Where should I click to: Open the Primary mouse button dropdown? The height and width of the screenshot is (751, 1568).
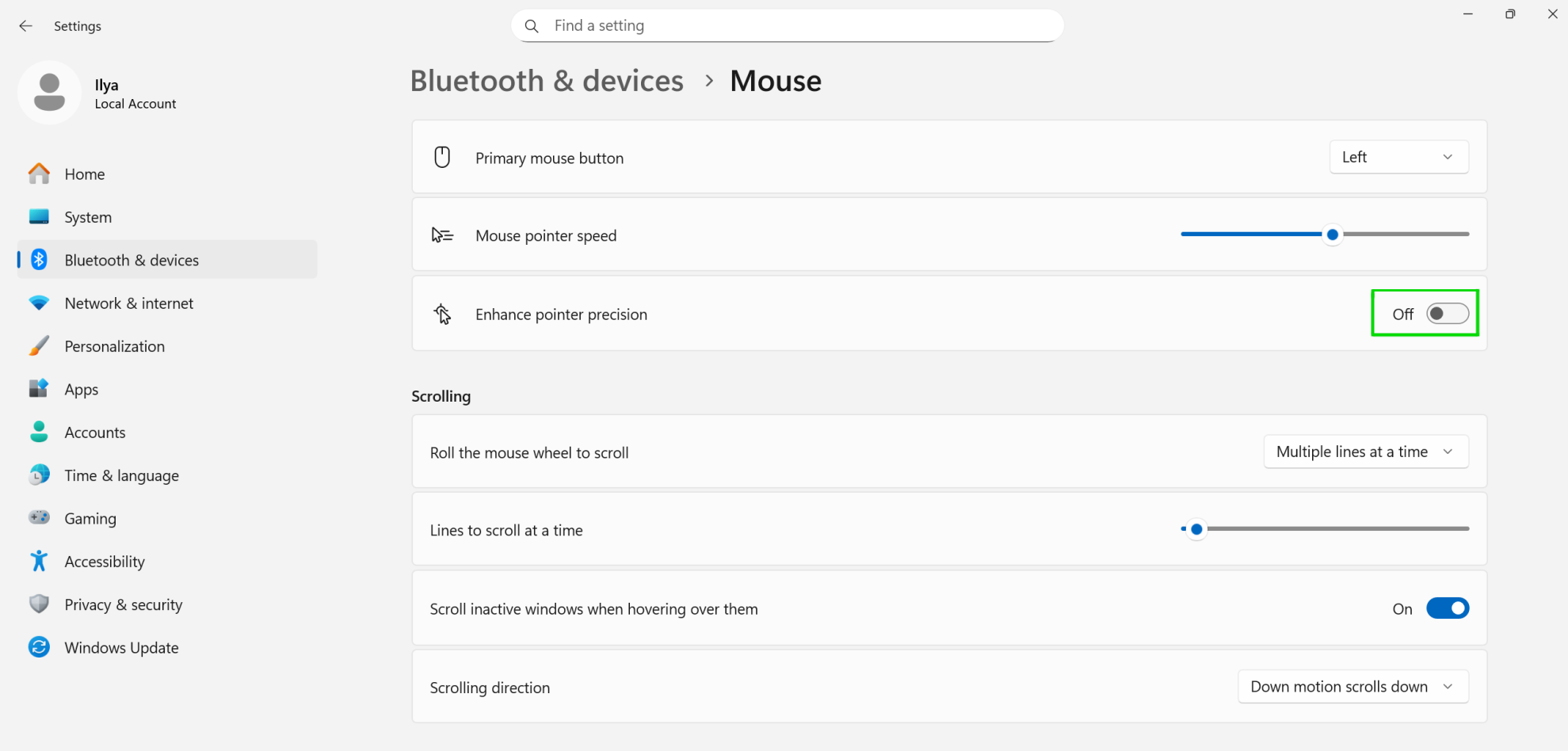click(1398, 157)
